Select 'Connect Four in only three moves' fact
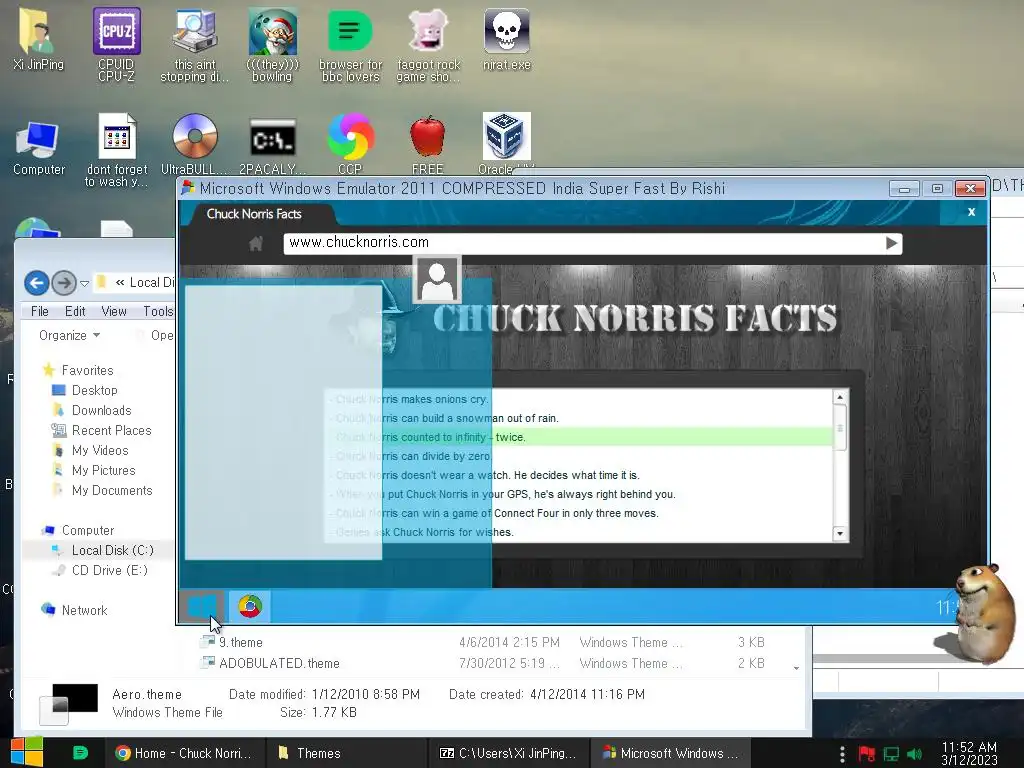Viewport: 1024px width, 768px height. click(580, 513)
